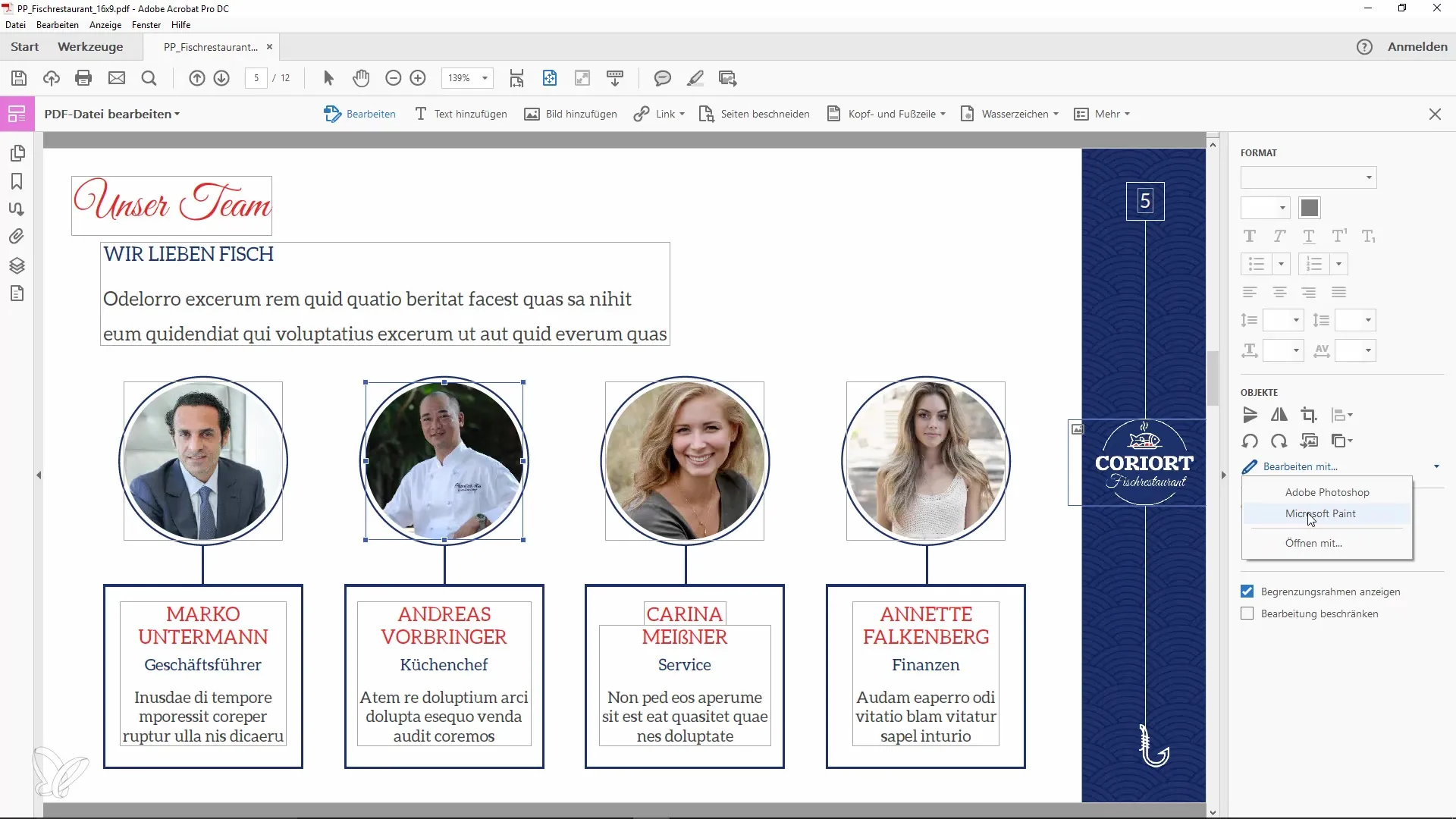This screenshot has width=1456, height=819.
Task: Open the search magnifier tool
Action: [x=149, y=78]
